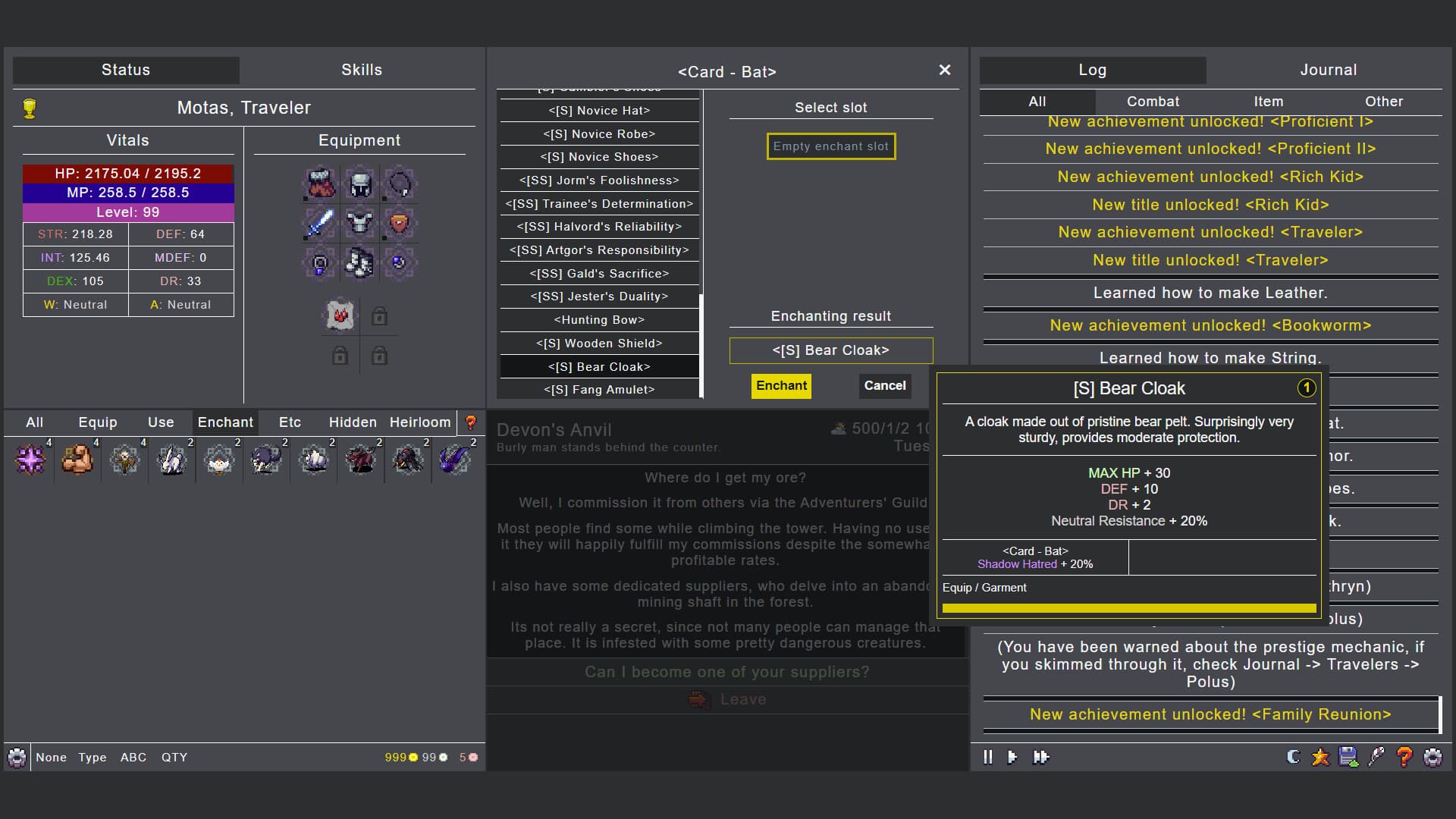The height and width of the screenshot is (819, 1456).
Task: Change inventory sorting to QTY
Action: [174, 757]
